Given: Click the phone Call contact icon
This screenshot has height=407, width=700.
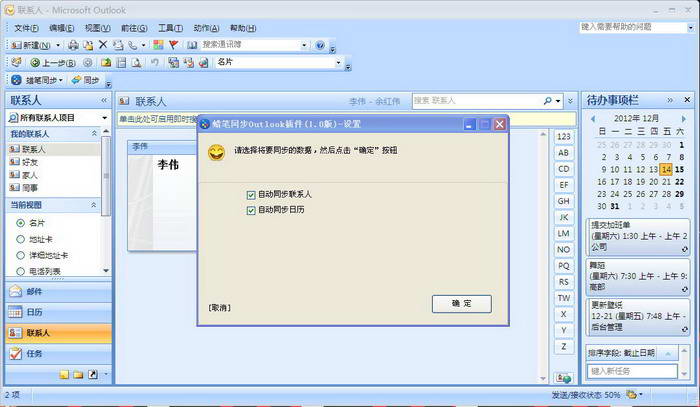Looking at the screenshot, I should pos(133,45).
